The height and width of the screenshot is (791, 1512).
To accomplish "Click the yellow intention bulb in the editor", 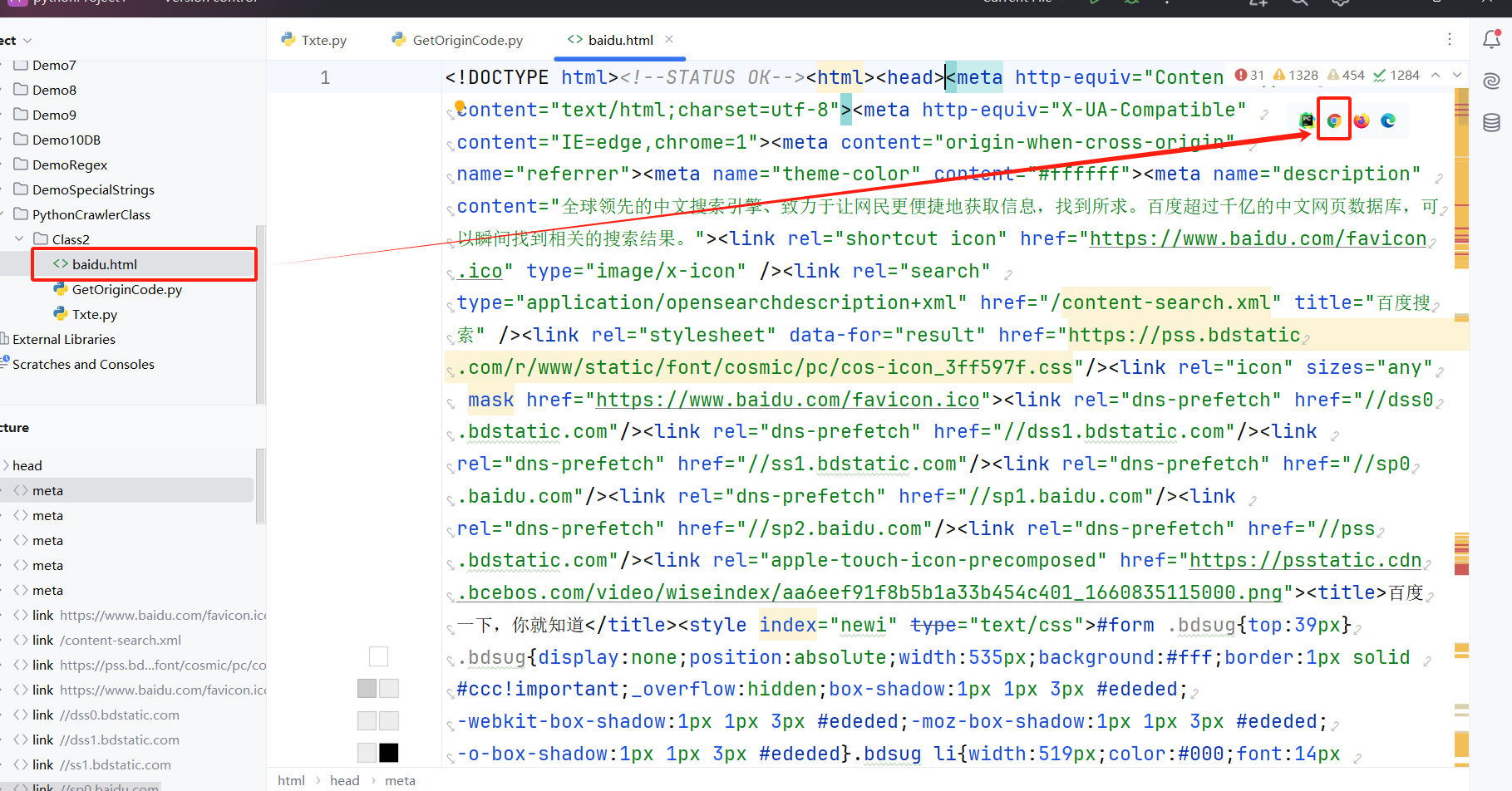I will coord(460,106).
